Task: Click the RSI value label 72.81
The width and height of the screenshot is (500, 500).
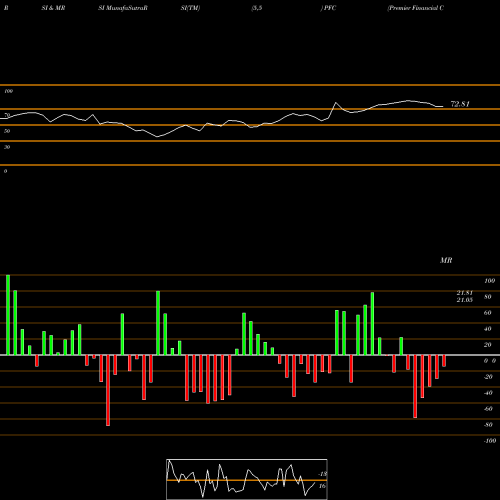Action: pyautogui.click(x=460, y=104)
